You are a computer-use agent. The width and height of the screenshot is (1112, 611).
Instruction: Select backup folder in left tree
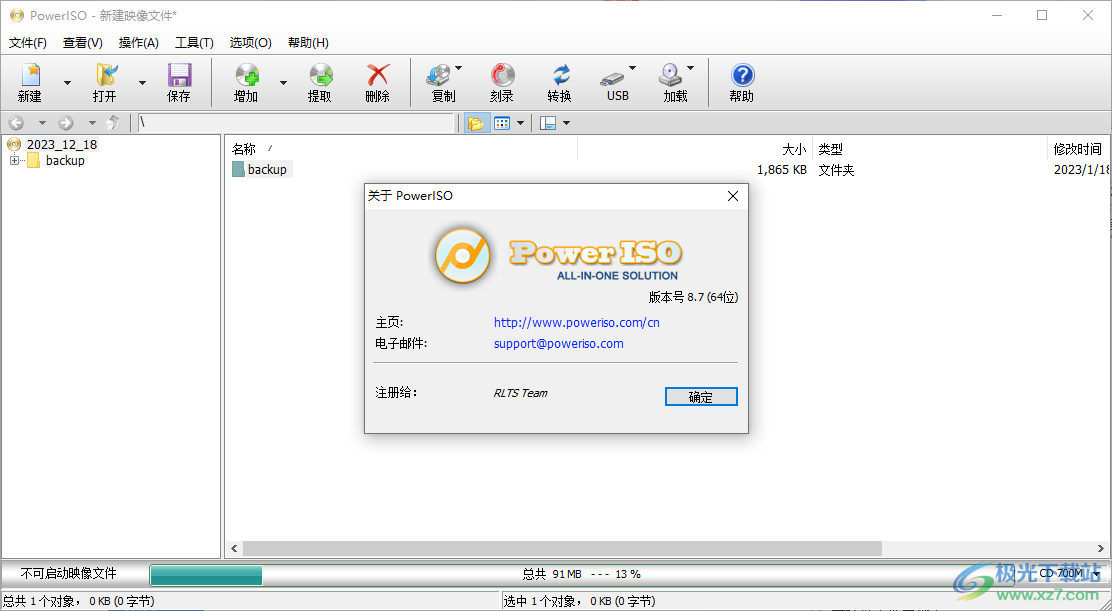click(x=65, y=161)
